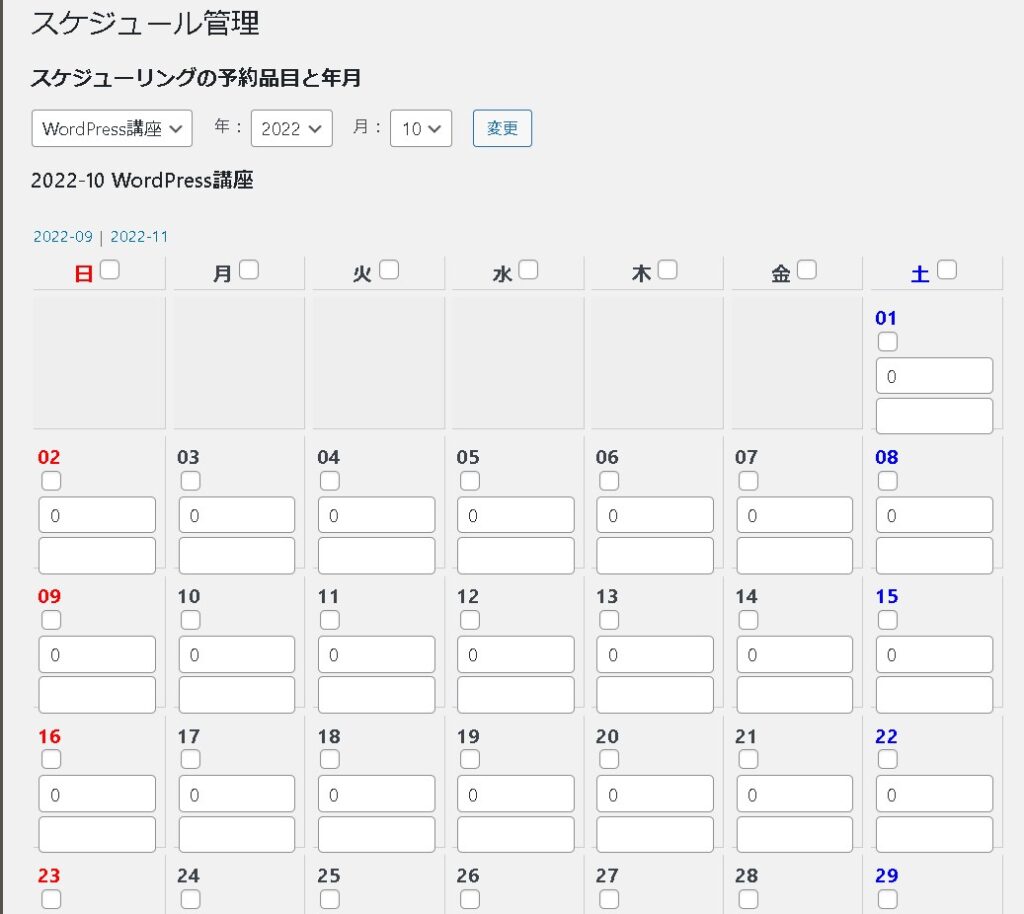
Task: Tick the 日 (Sunday) column checkbox
Action: (110, 270)
